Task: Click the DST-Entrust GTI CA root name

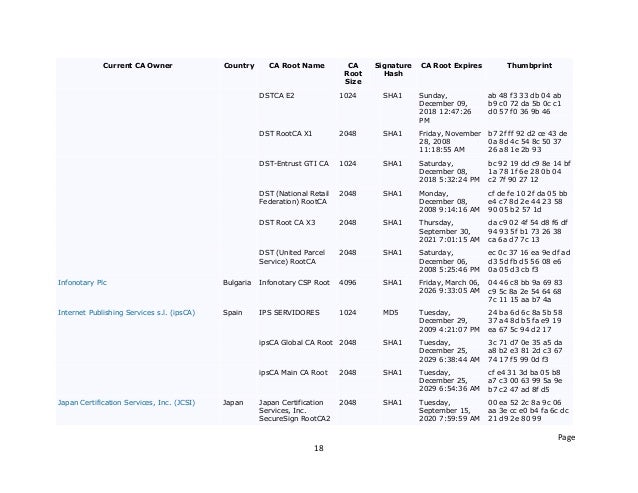Action: click(x=294, y=164)
